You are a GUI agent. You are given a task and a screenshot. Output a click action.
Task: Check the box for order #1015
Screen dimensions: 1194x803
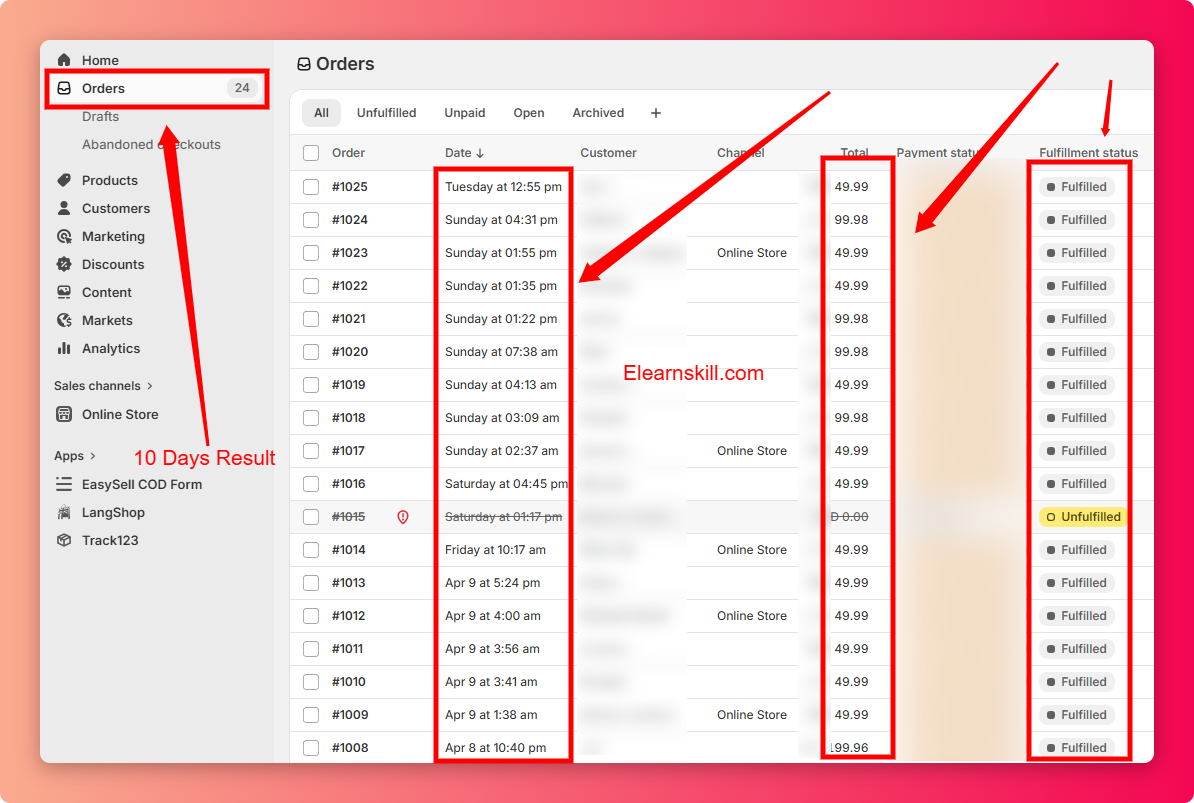click(x=311, y=517)
